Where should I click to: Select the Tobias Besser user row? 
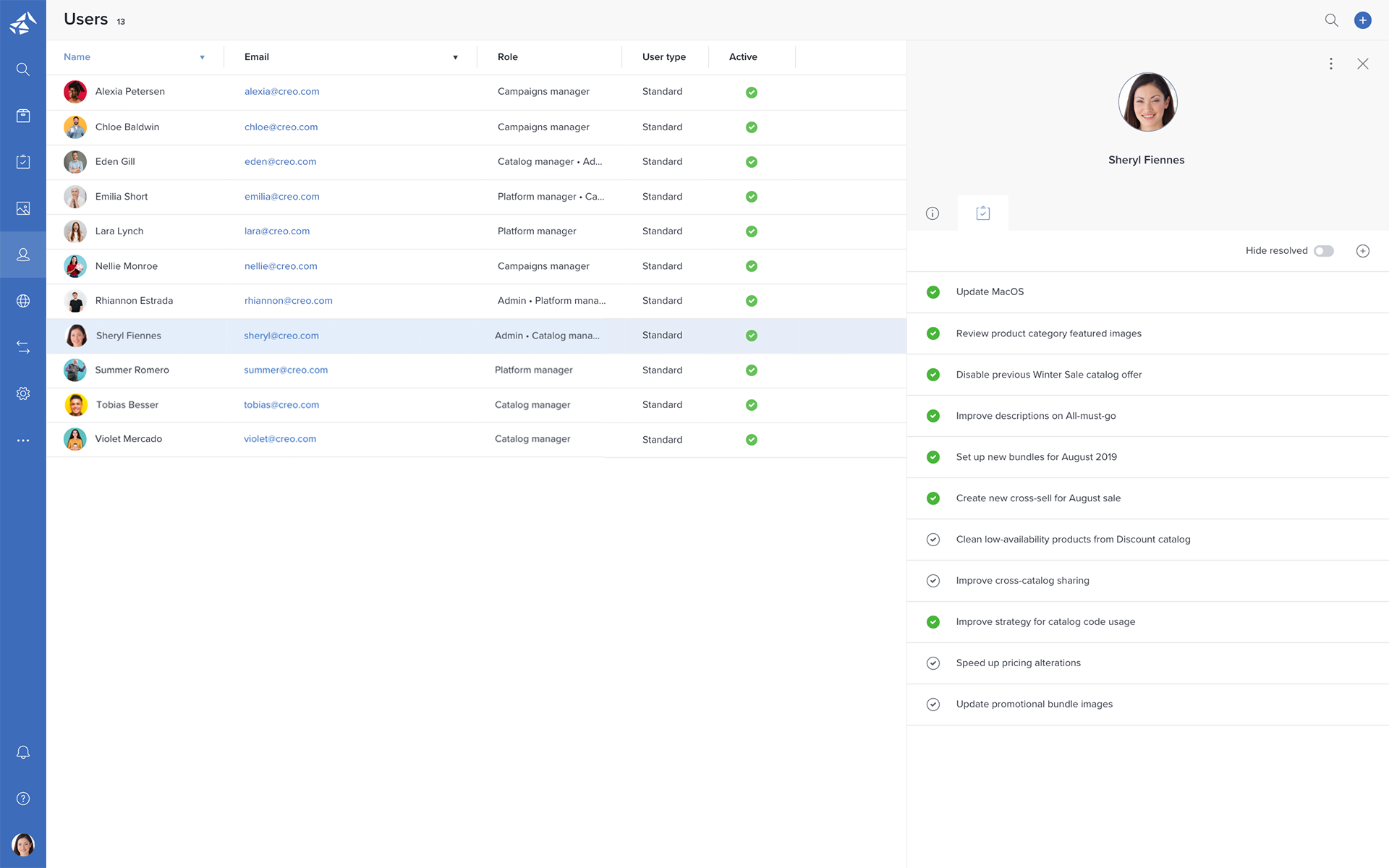coord(476,405)
